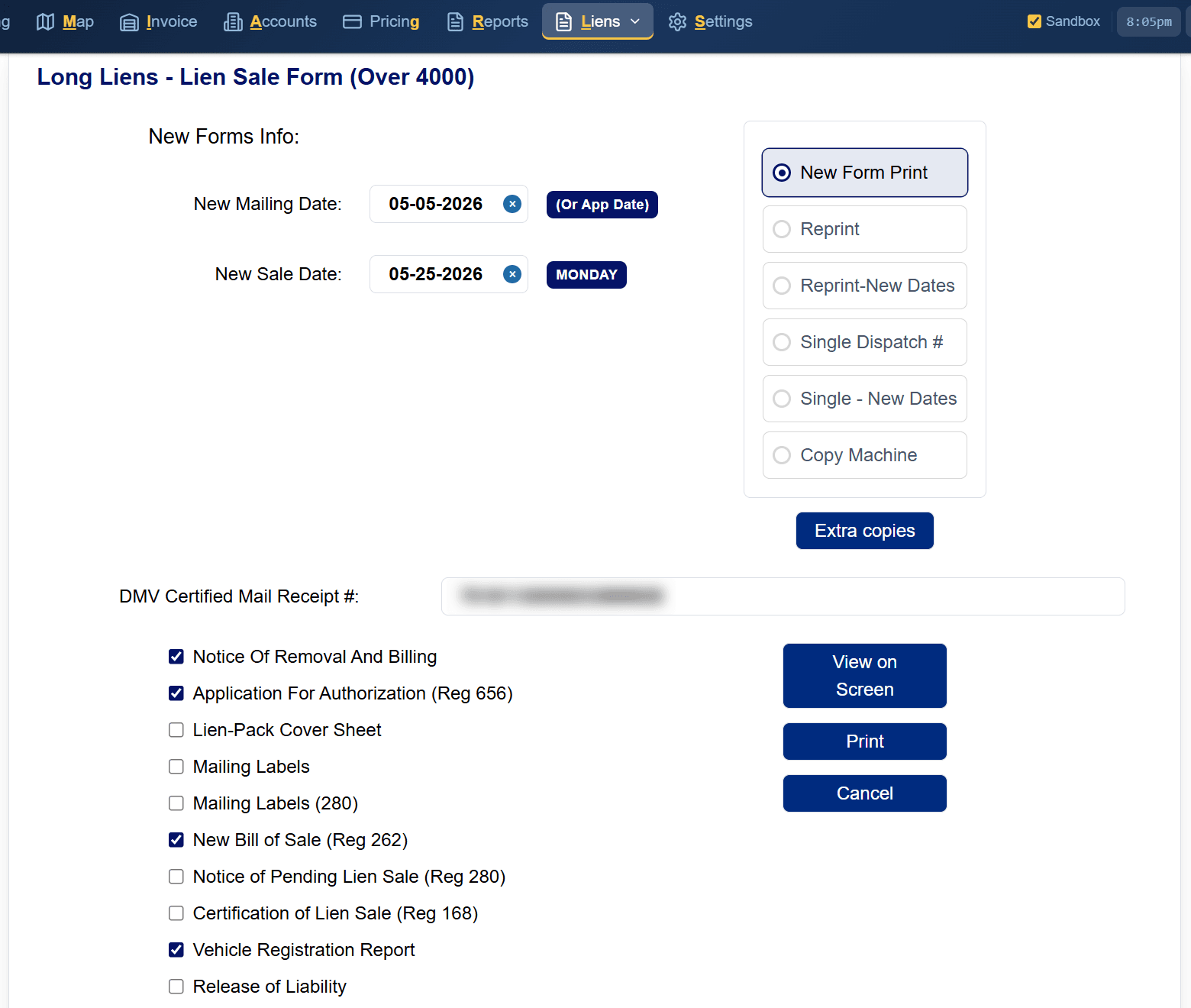Image resolution: width=1191 pixels, height=1008 pixels.
Task: Select the Reprint radio option
Action: [x=864, y=229]
